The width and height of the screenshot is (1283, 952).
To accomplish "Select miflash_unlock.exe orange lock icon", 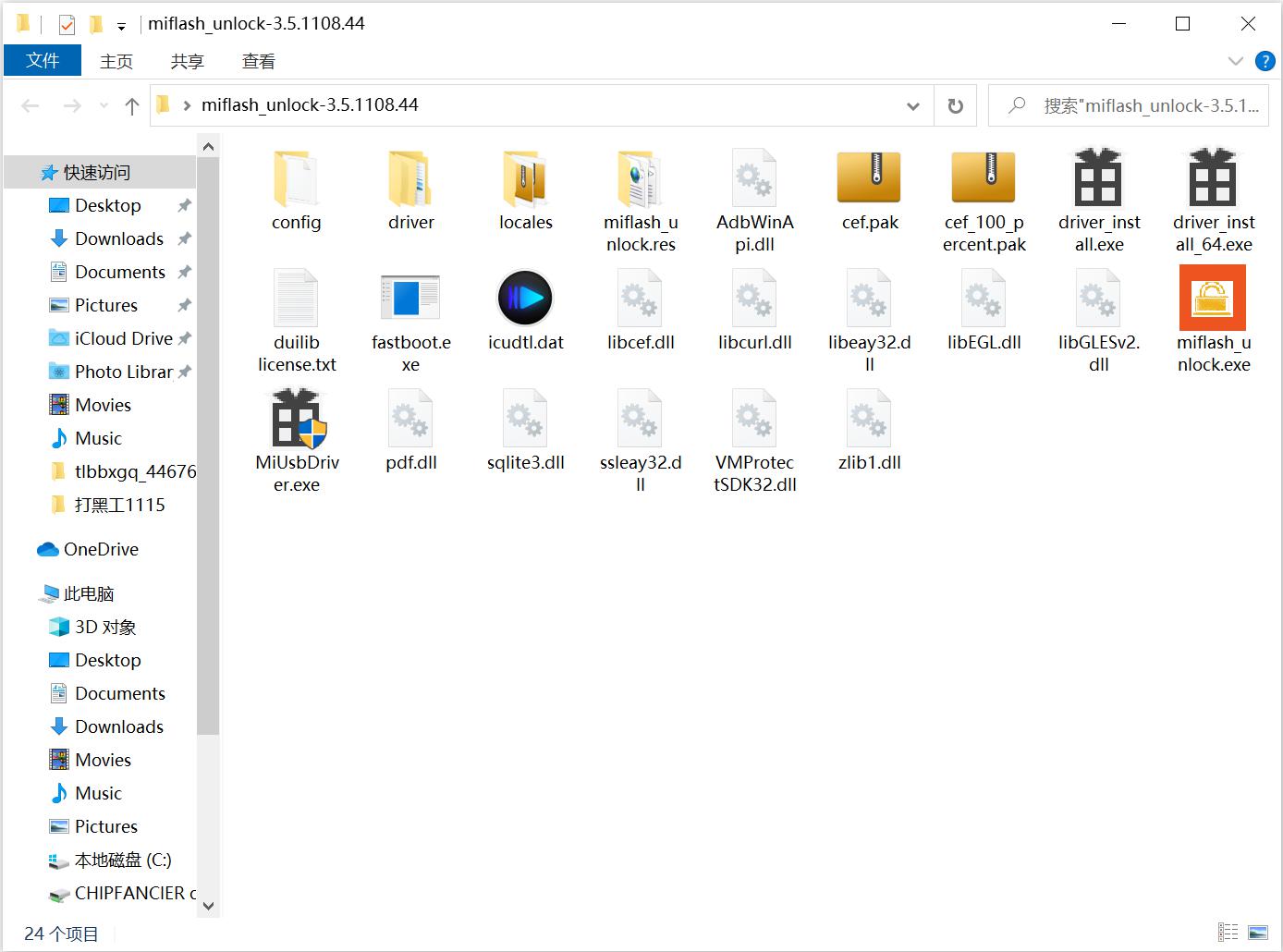I will 1213,298.
